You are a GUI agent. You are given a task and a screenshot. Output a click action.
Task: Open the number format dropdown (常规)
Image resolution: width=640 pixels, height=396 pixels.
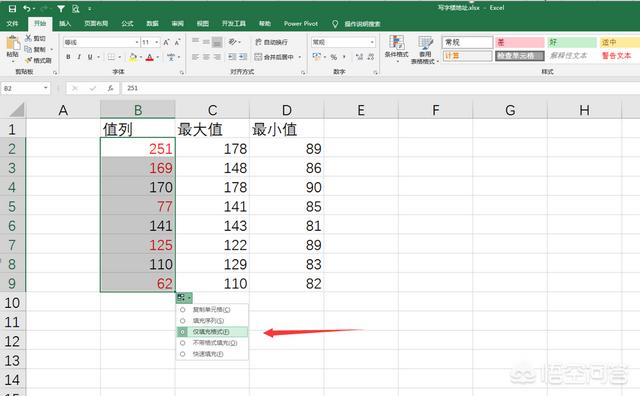tap(372, 42)
